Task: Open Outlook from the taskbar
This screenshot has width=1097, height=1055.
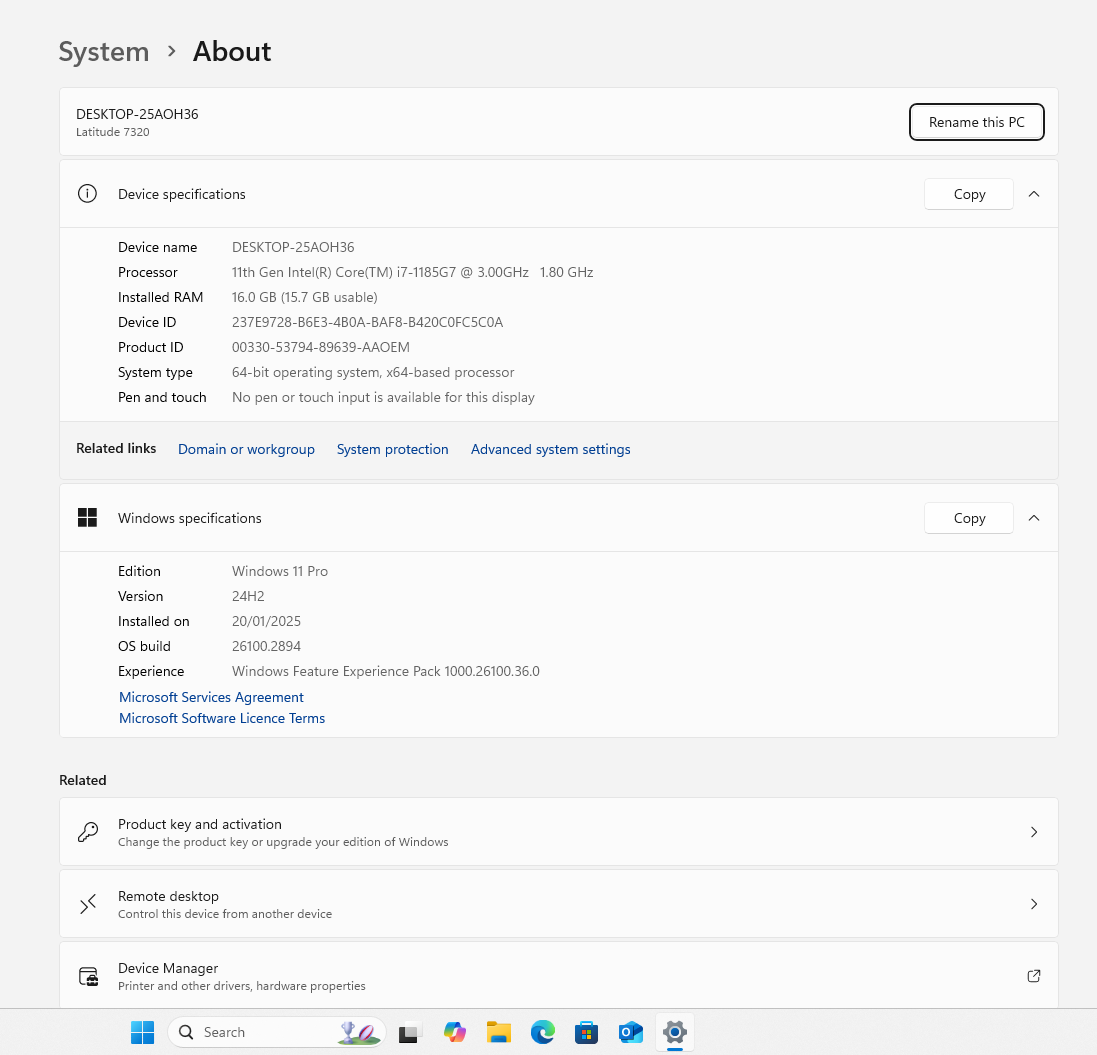Action: pos(631,1032)
